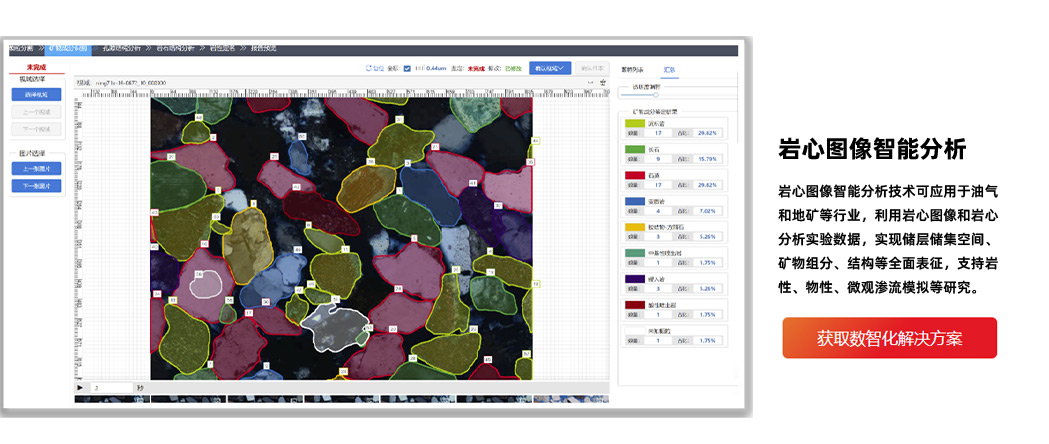Click the 15.79% percentage value
The image size is (1049, 444).
coord(706,158)
